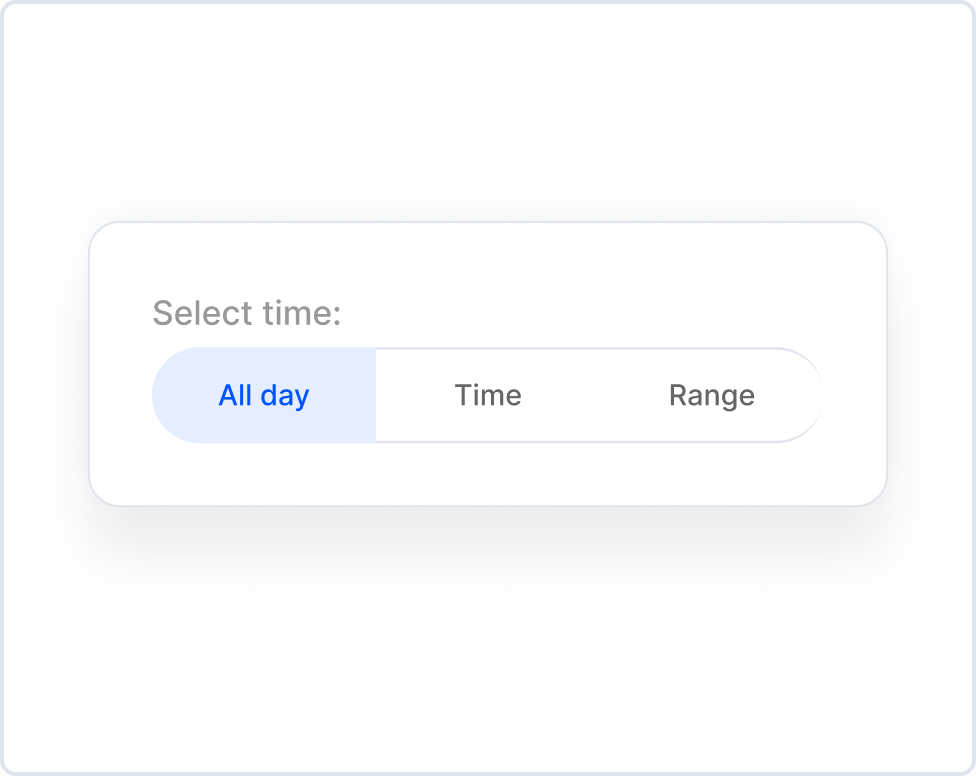This screenshot has height=776, width=976.
Task: Switch to the "Time" segment
Action: [x=488, y=395]
